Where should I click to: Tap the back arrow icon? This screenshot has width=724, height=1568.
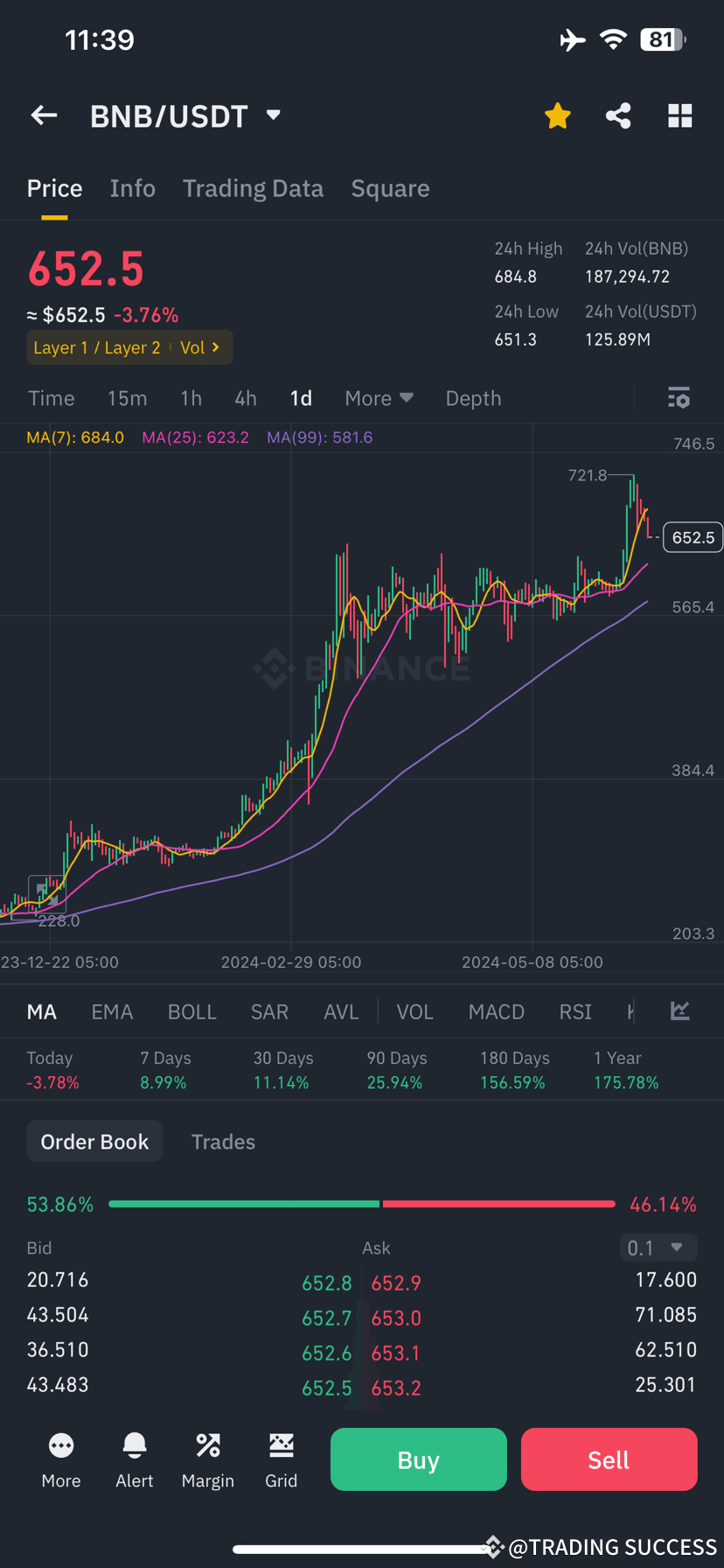44,115
